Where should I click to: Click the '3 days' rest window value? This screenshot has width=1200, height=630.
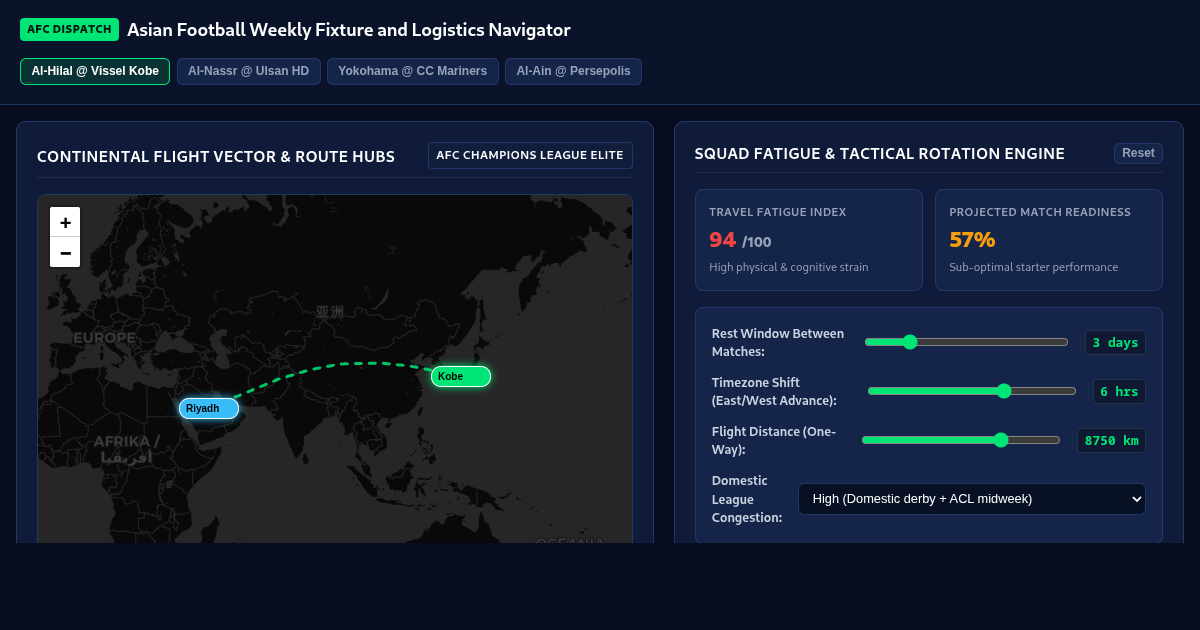[1115, 342]
